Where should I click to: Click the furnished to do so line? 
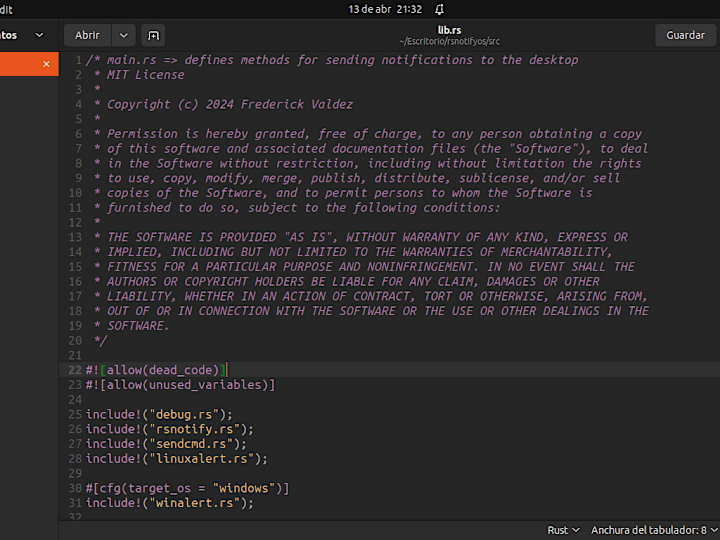[x=297, y=208]
